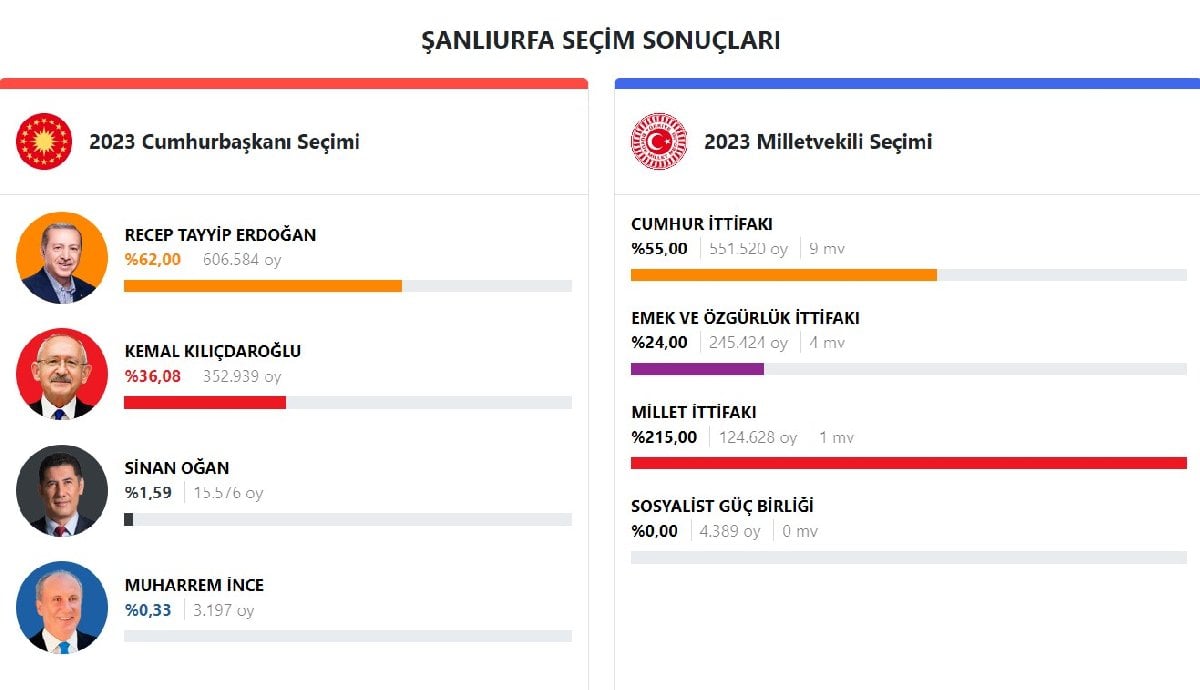The image size is (1200, 690).
Task: Click the full red Millet İttifakı bar
Action: point(908,463)
